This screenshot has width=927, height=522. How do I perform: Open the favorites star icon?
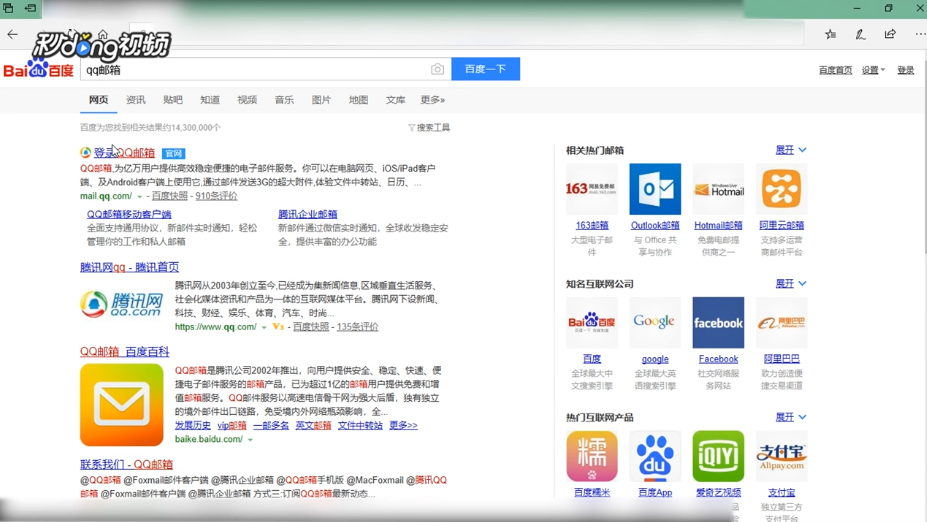tap(831, 34)
